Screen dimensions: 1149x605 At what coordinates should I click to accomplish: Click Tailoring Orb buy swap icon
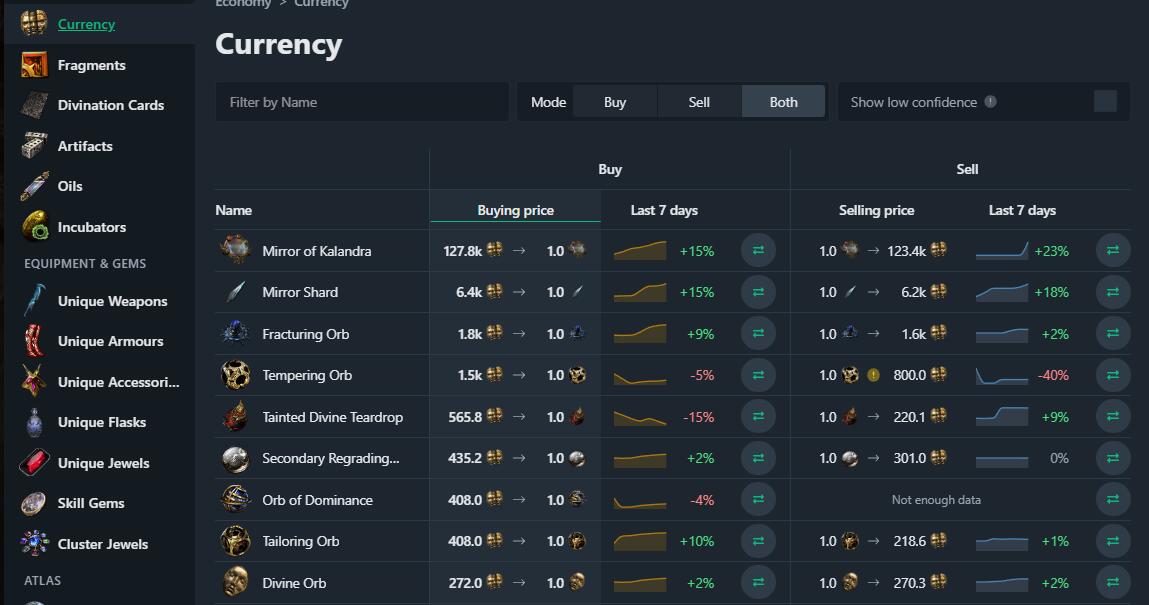pos(758,541)
